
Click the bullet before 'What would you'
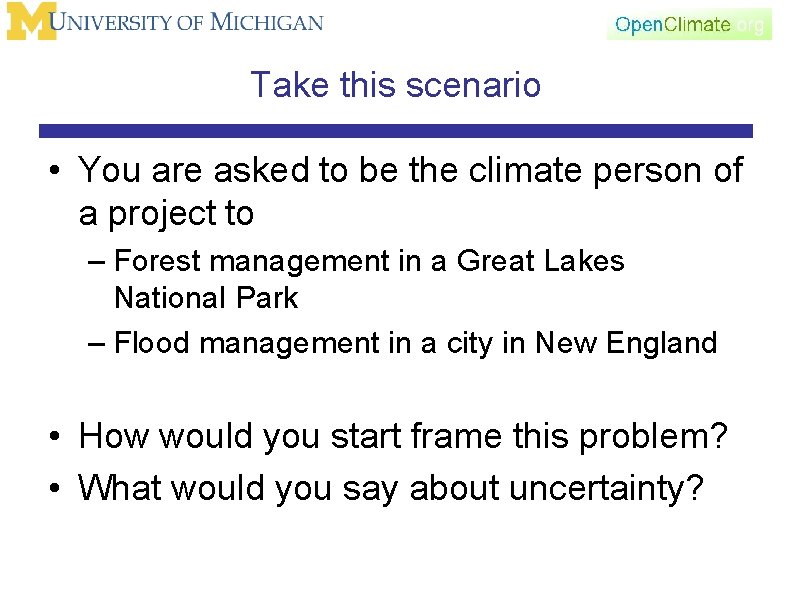(x=55, y=488)
